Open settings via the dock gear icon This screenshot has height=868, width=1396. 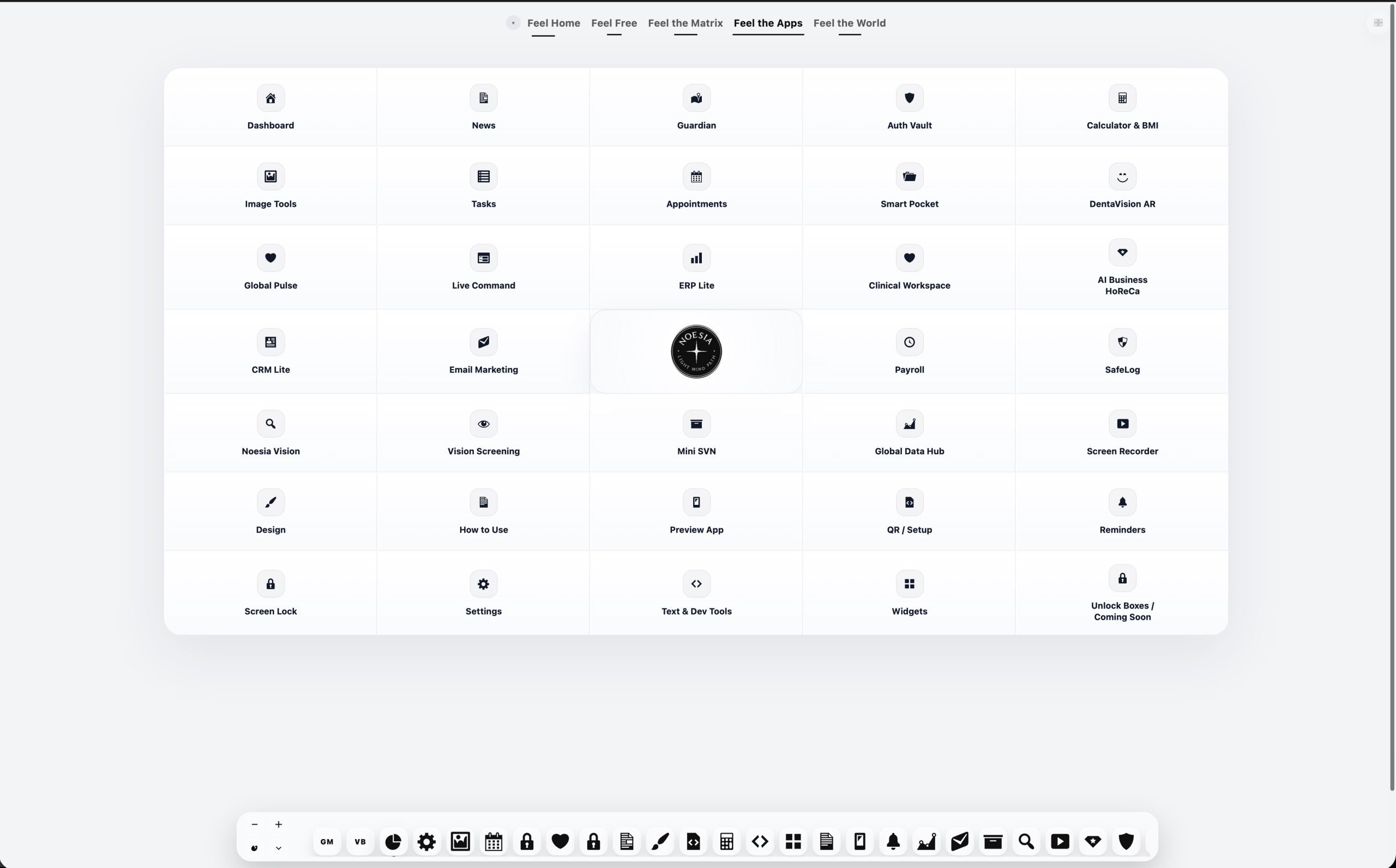426,842
